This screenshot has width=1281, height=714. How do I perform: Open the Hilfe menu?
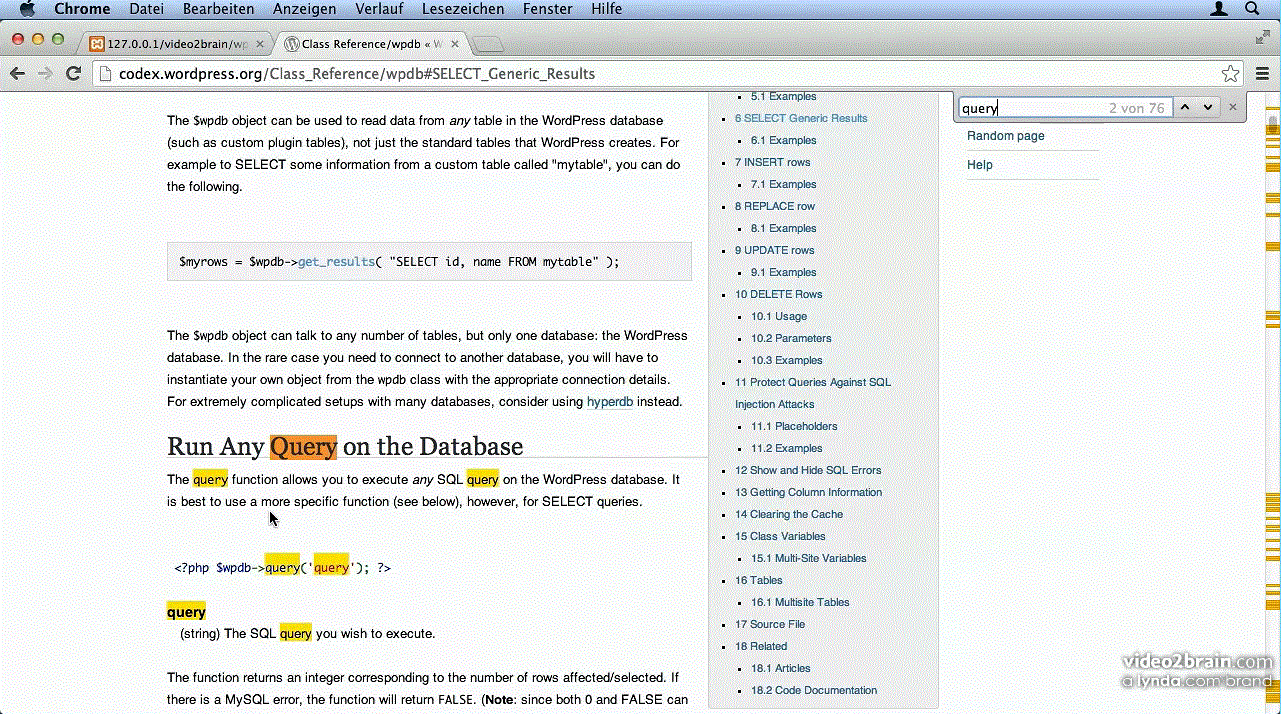point(607,9)
